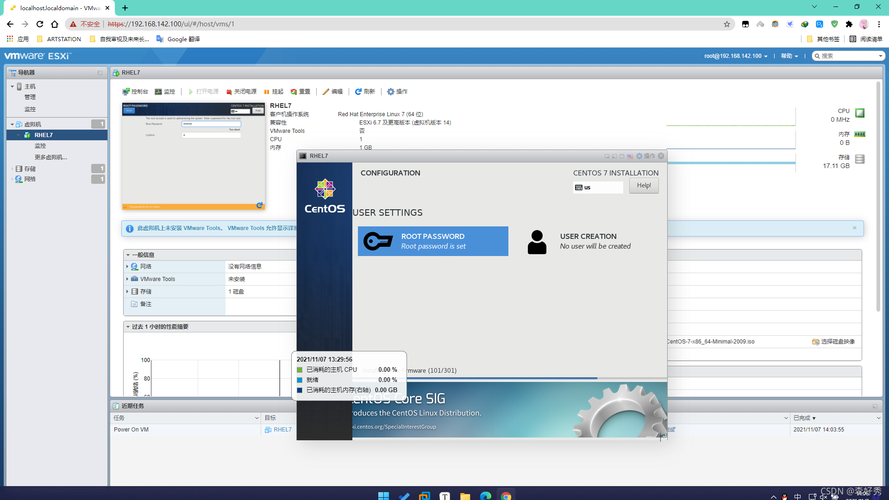Viewport: 889px width, 500px height.
Task: Select 管理 under the host node
Action: [30, 97]
